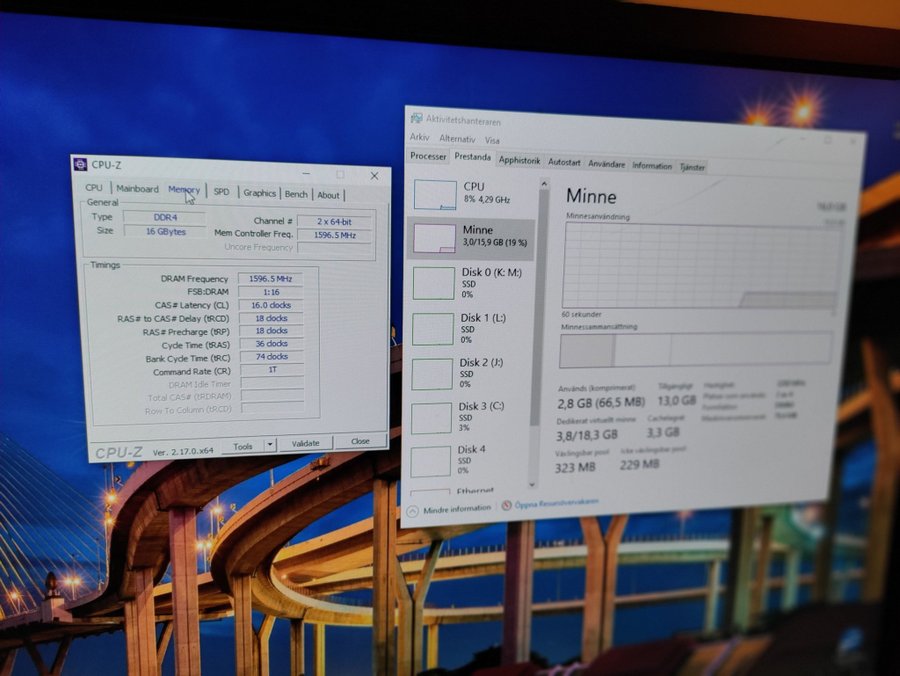Click the Resource Monitor icon at bottom

click(506, 505)
